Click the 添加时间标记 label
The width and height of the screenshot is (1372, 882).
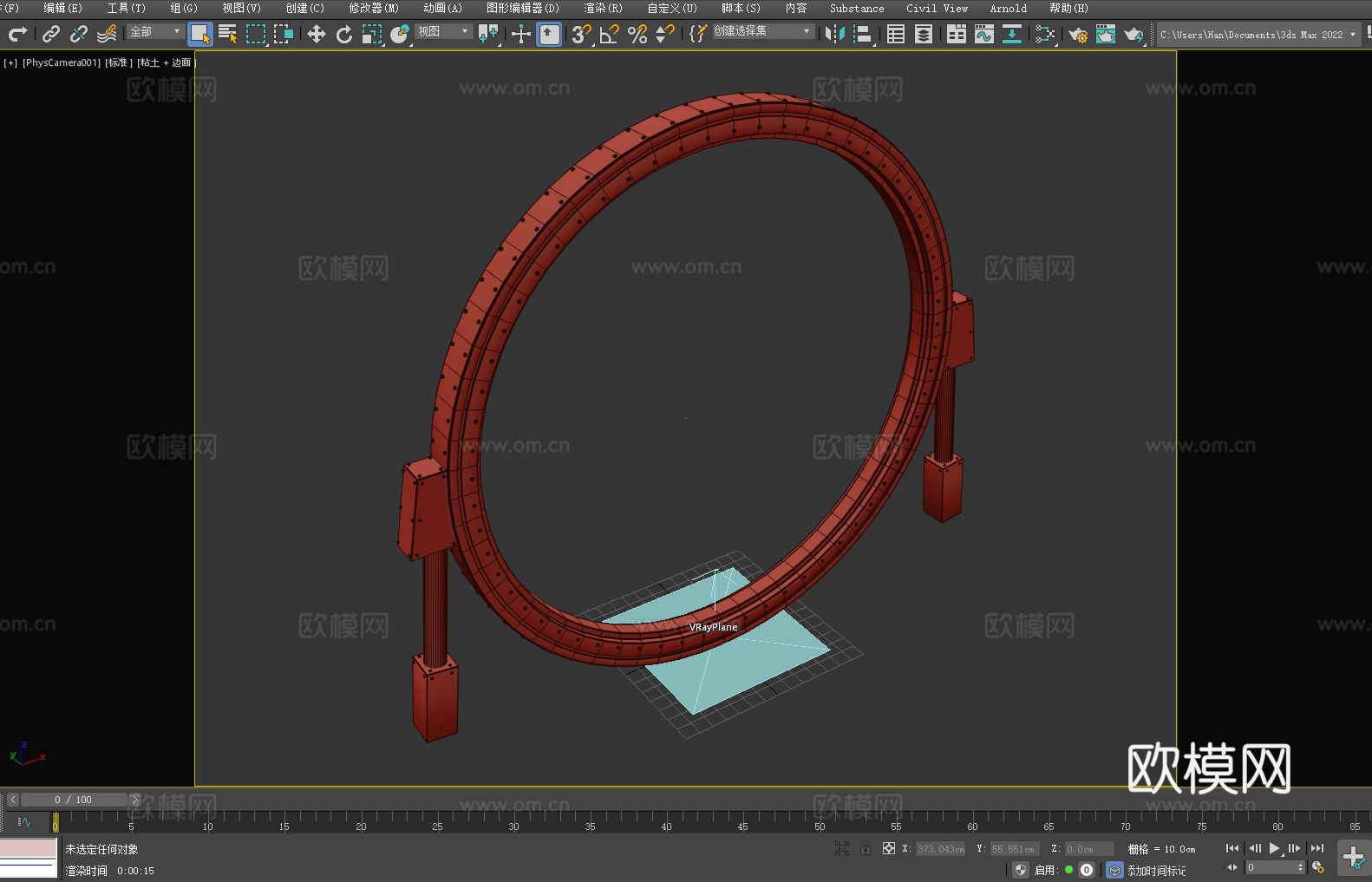coord(1157,870)
